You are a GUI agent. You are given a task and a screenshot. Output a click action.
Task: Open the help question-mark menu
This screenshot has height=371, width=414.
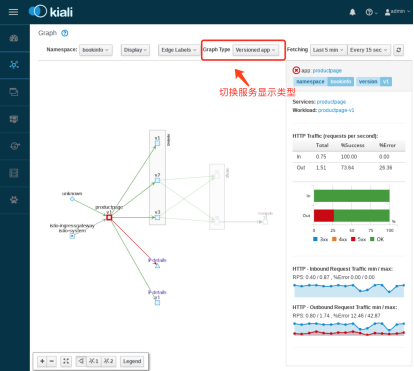[371, 12]
